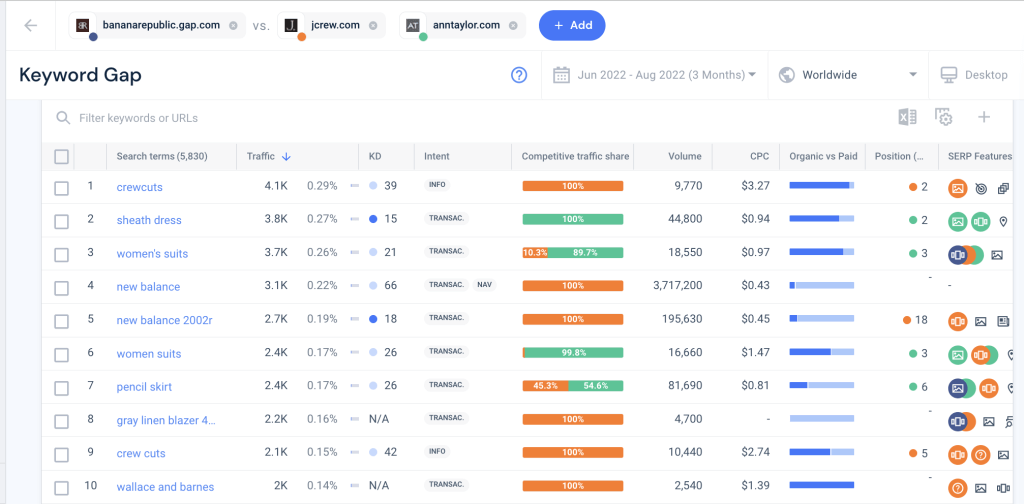This screenshot has height=504, width=1024.
Task: Open the Worldwide country dropdown
Action: click(x=848, y=75)
